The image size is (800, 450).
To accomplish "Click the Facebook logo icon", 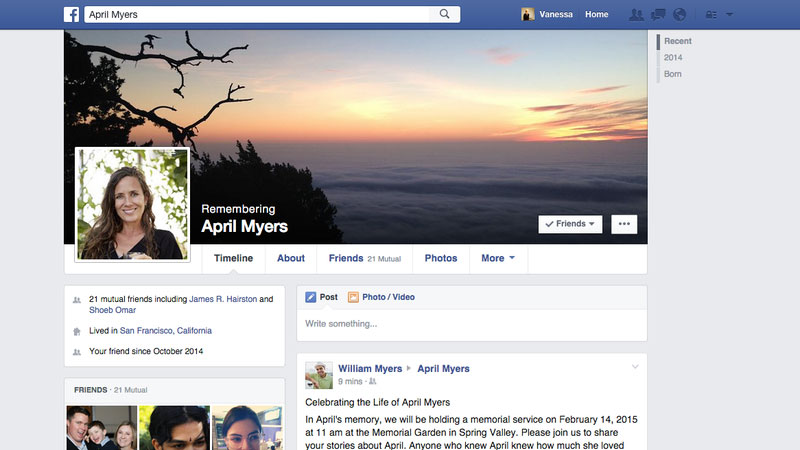I will tap(71, 14).
